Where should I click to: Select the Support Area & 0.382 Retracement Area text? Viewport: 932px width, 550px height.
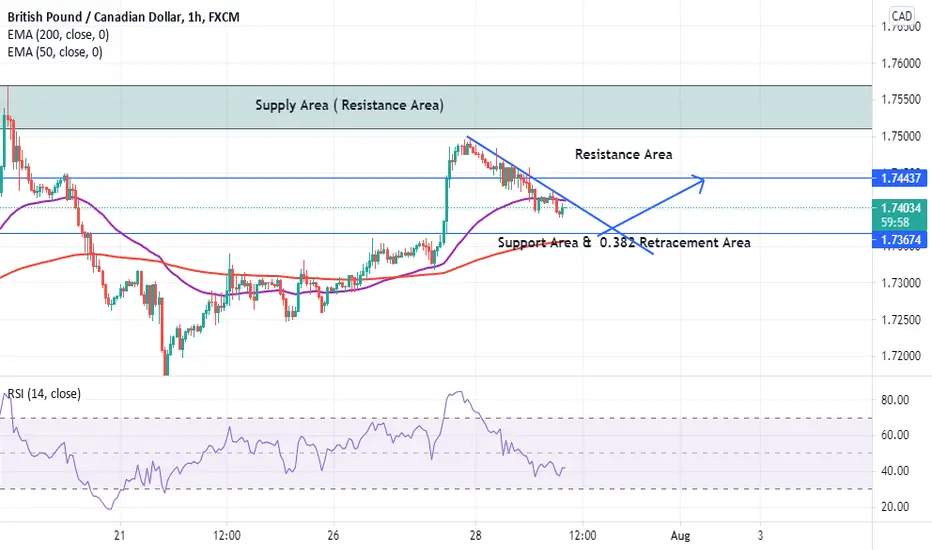tap(624, 243)
